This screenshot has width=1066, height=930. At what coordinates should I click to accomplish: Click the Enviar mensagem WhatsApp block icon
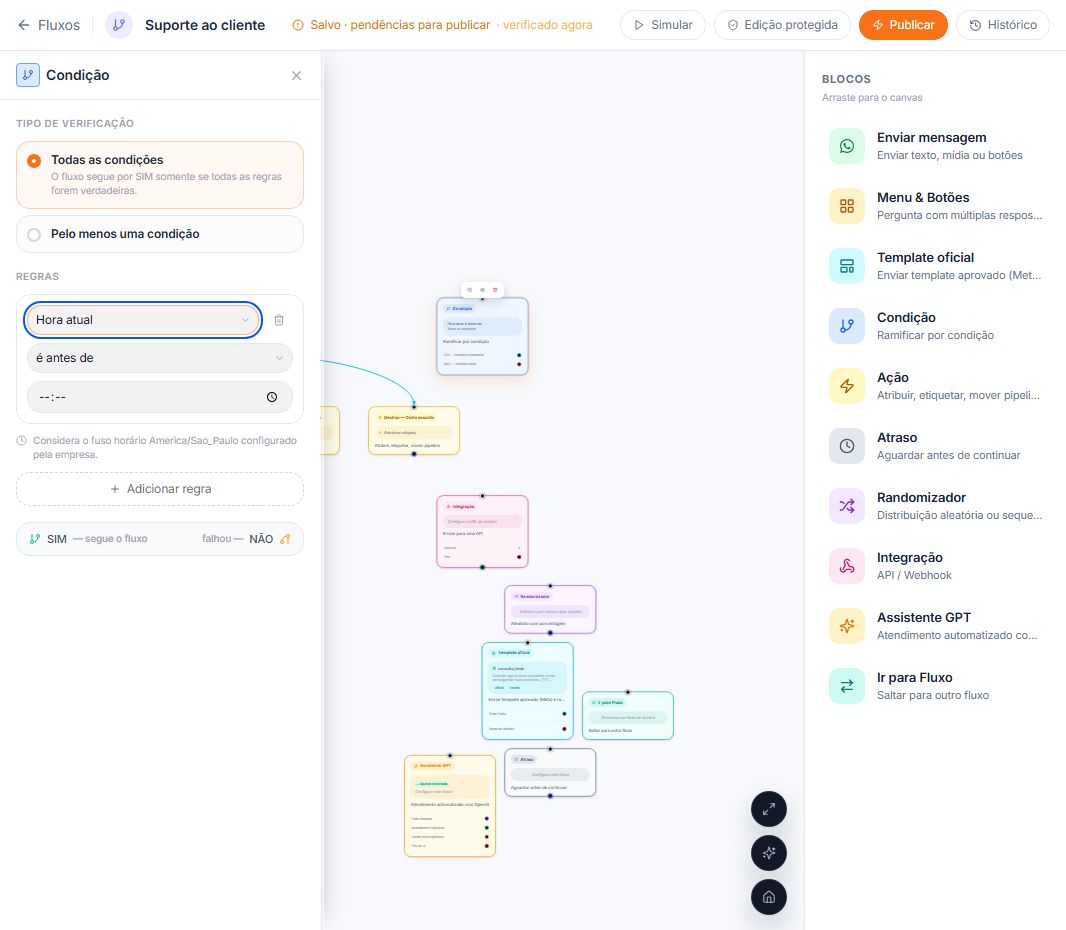point(846,146)
